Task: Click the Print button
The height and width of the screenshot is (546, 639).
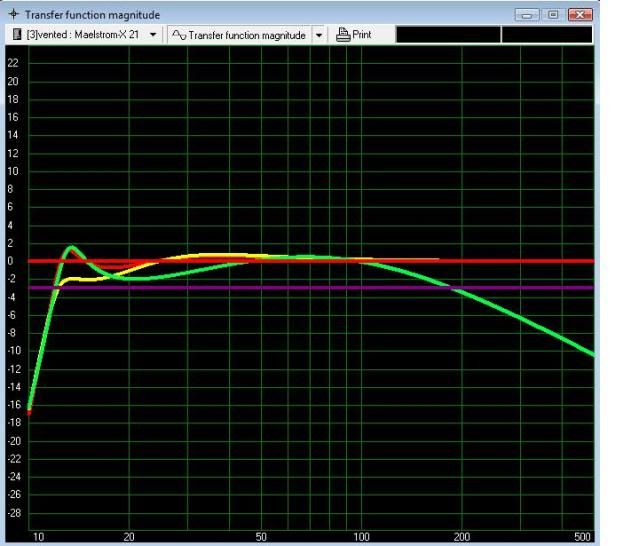Action: pyautogui.click(x=354, y=35)
